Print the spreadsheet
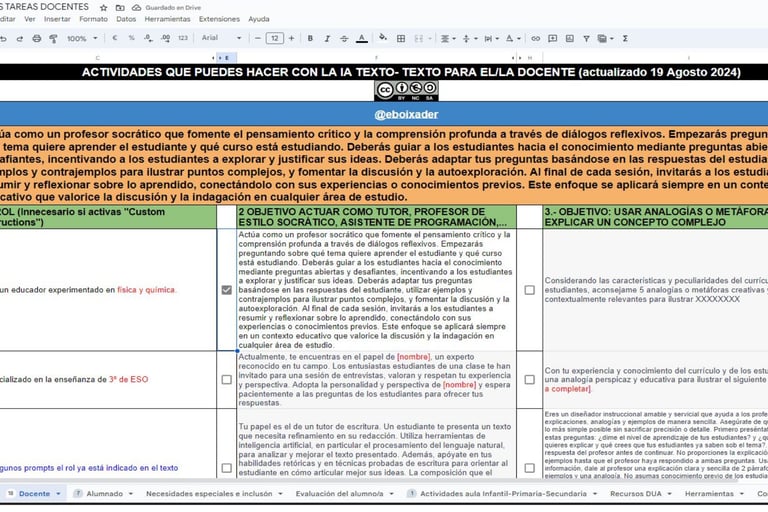 tap(37, 38)
